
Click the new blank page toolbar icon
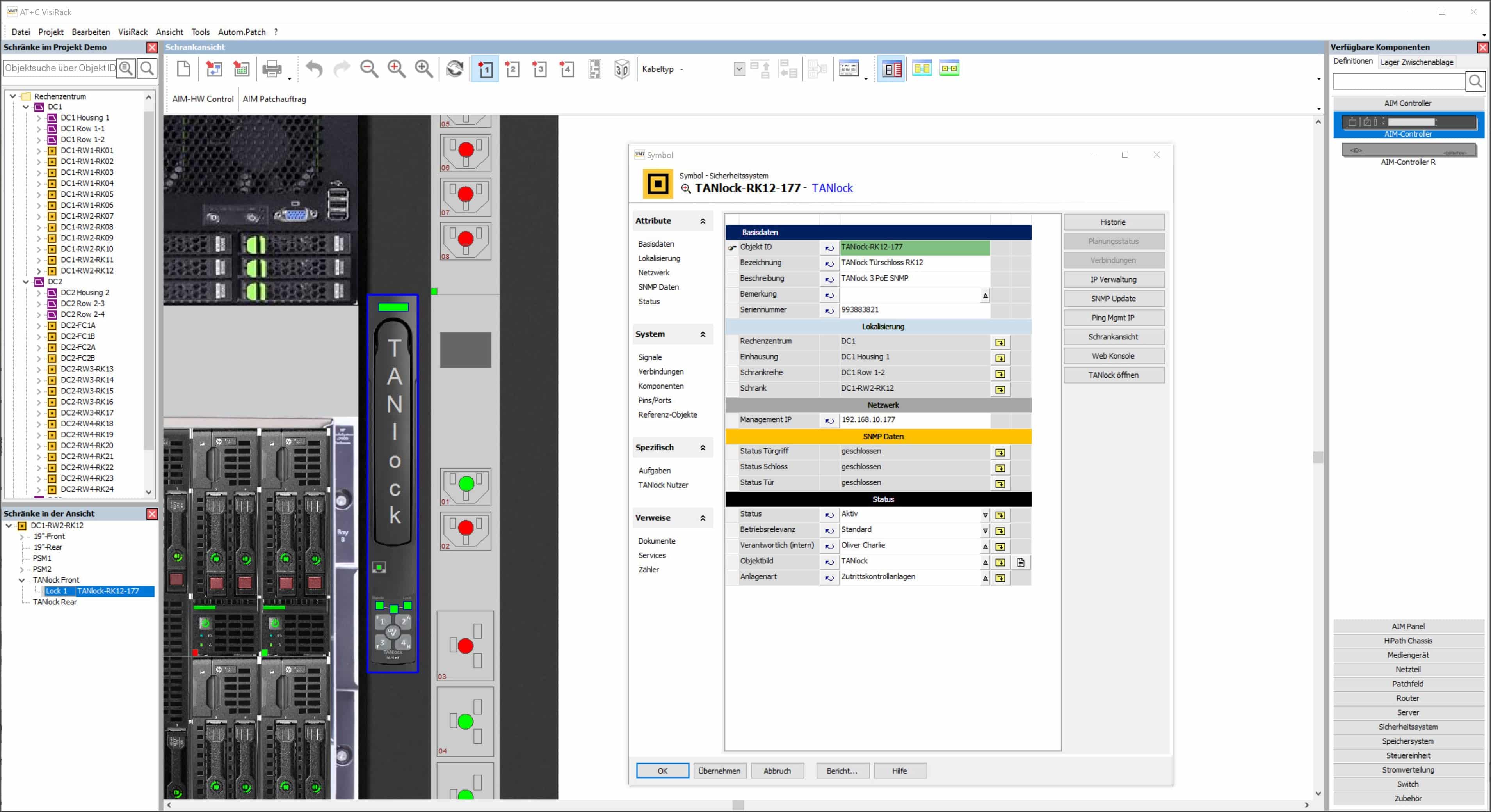tap(183, 69)
